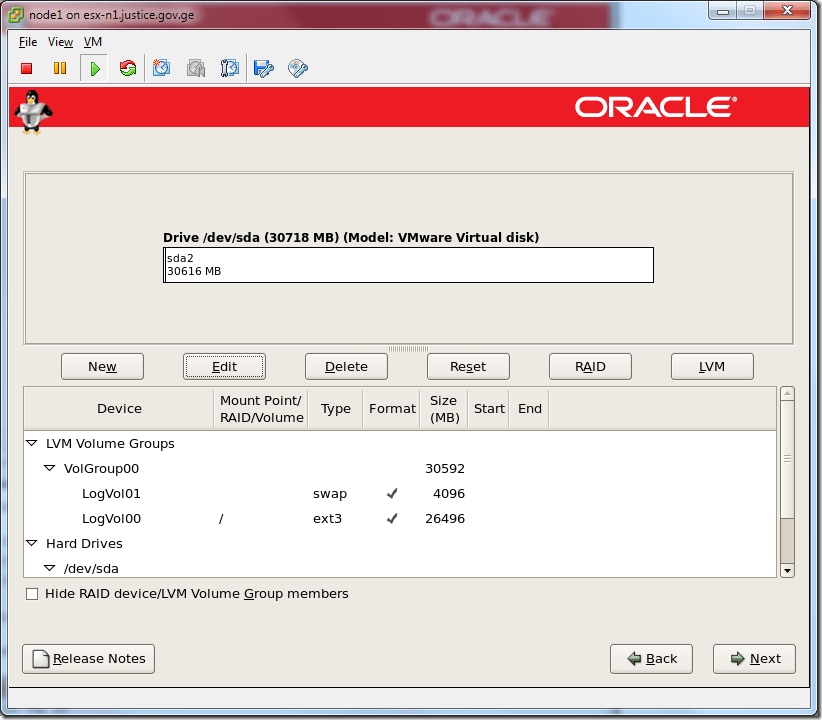Open the VM menu
This screenshot has width=822, height=720.
[x=92, y=42]
